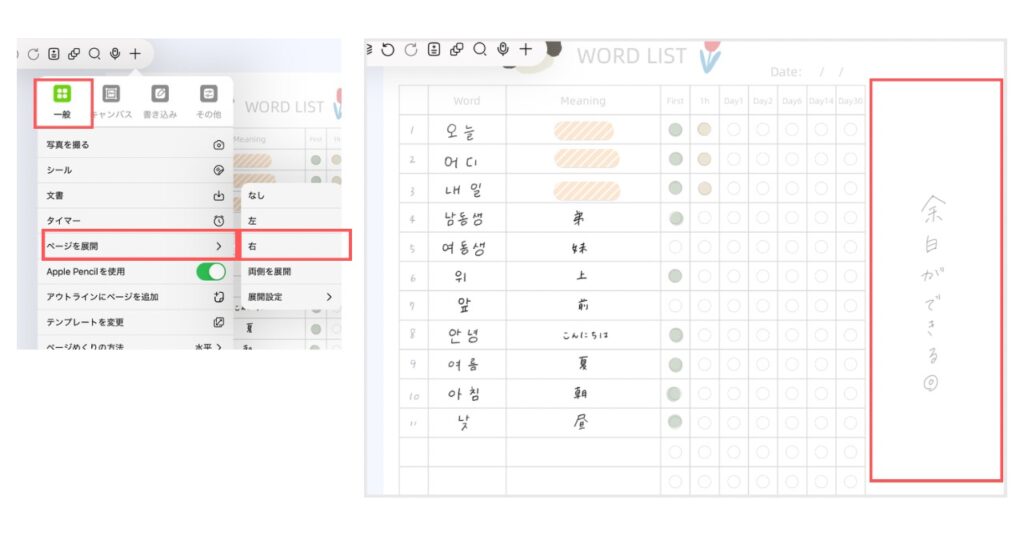Tap plus icon above the 一般 menu
Image resolution: width=1024 pixels, height=536 pixels.
coord(135,54)
